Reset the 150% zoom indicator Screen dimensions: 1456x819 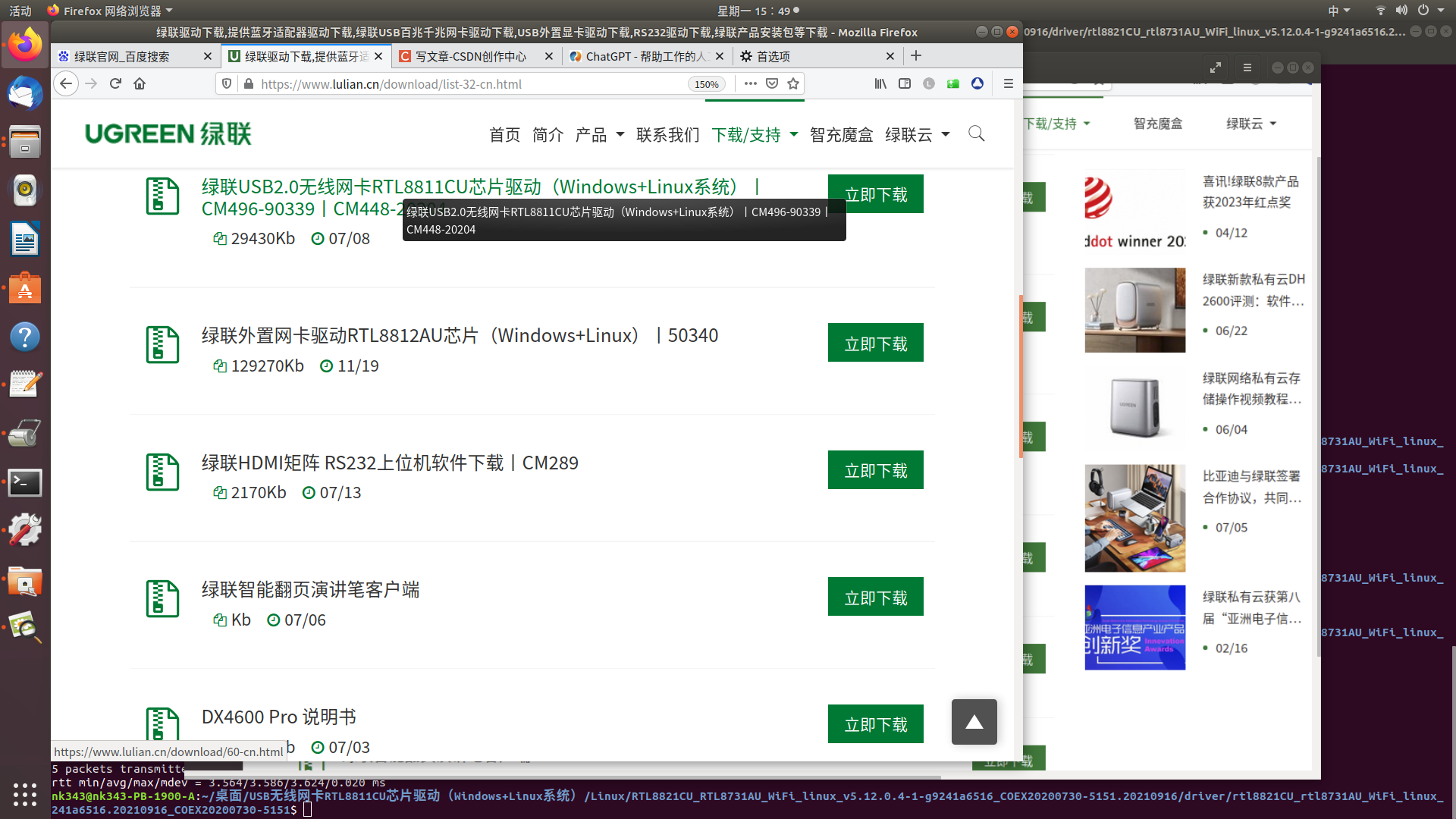point(707,84)
